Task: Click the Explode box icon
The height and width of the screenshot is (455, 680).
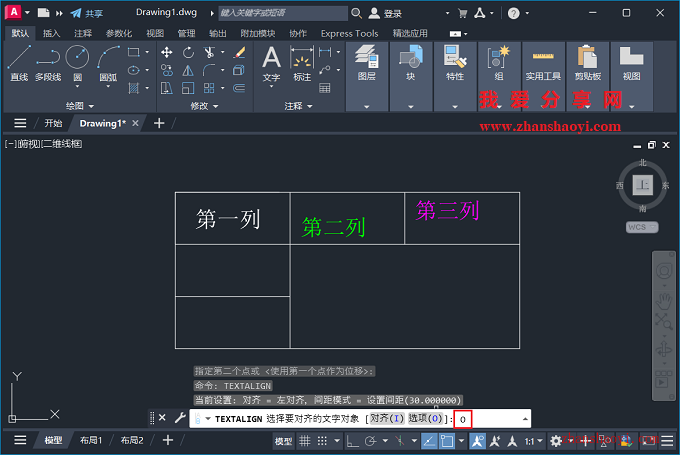Action: click(239, 70)
